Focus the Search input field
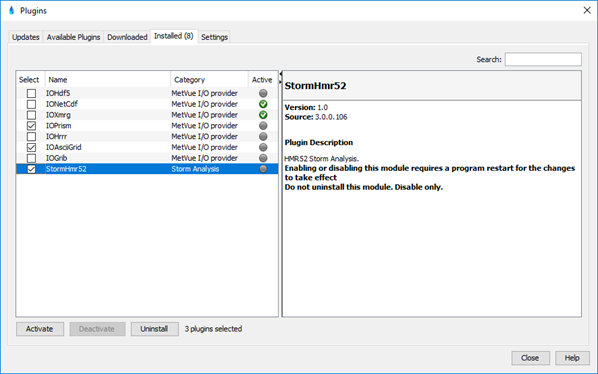 (543, 59)
